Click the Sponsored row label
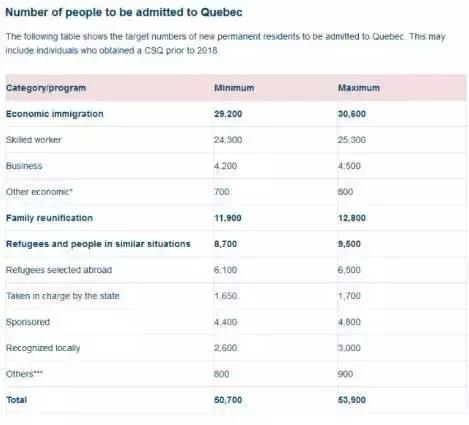 [x=28, y=322]
